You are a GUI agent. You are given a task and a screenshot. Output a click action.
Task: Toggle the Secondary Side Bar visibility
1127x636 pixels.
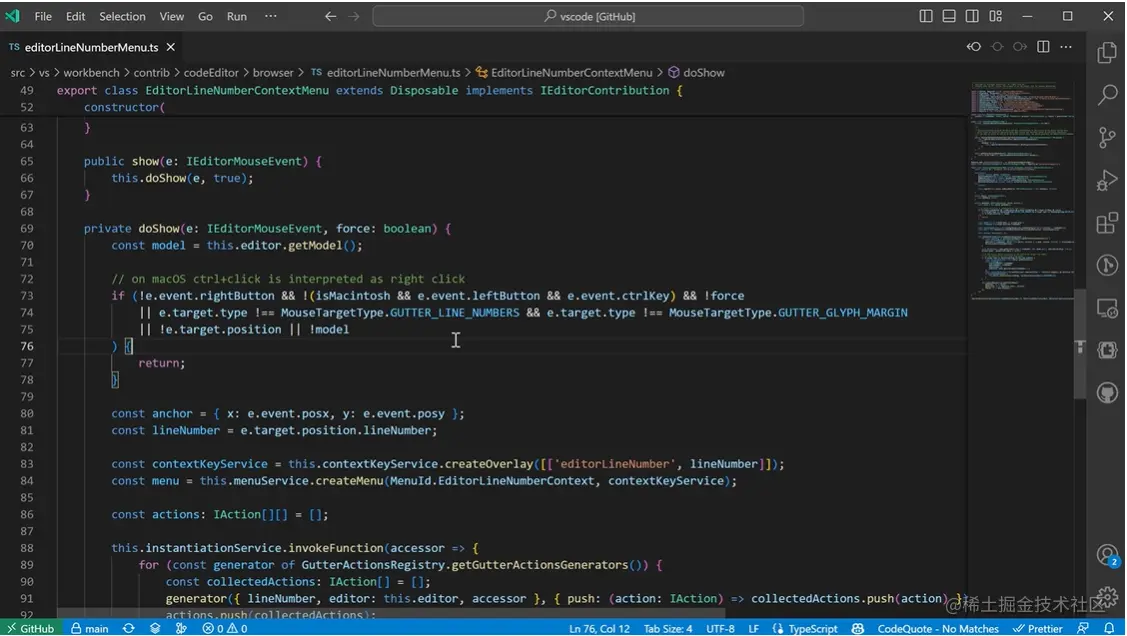coord(972,16)
